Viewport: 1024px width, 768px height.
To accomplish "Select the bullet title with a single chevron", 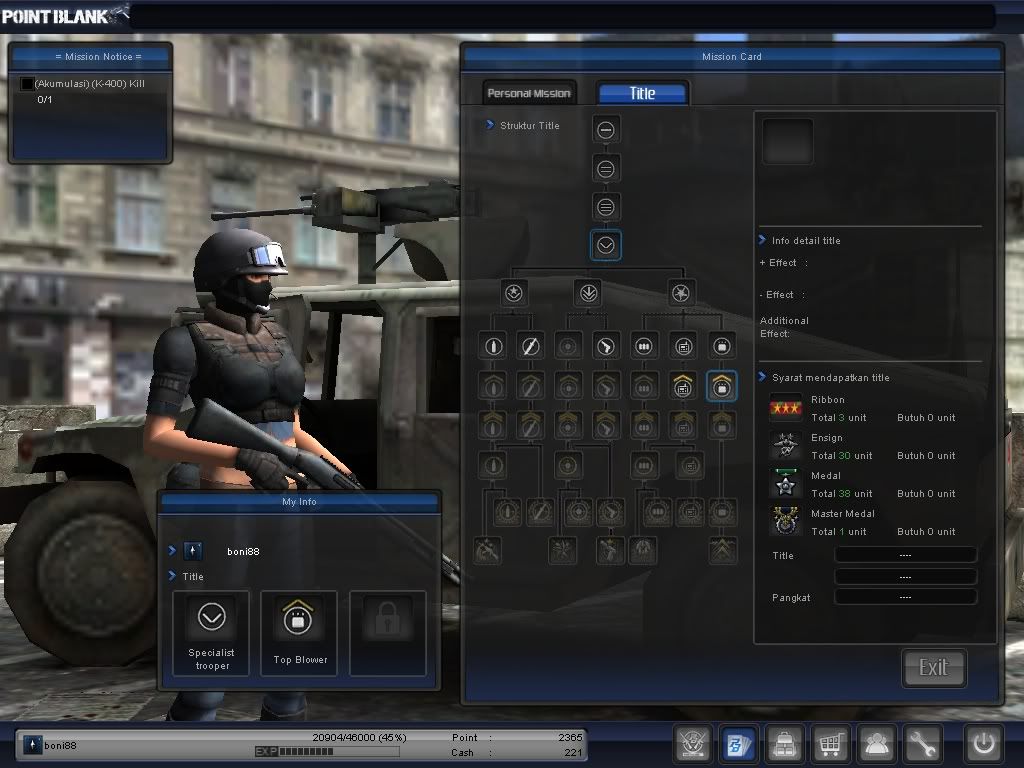I will pos(493,386).
